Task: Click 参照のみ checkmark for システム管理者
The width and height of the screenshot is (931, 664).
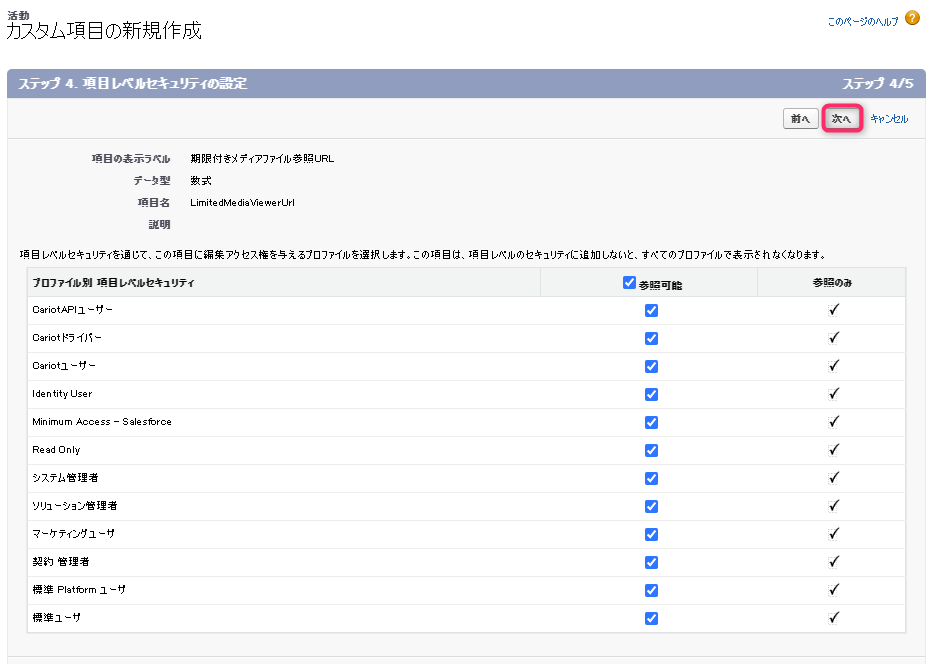Action: coord(834,478)
